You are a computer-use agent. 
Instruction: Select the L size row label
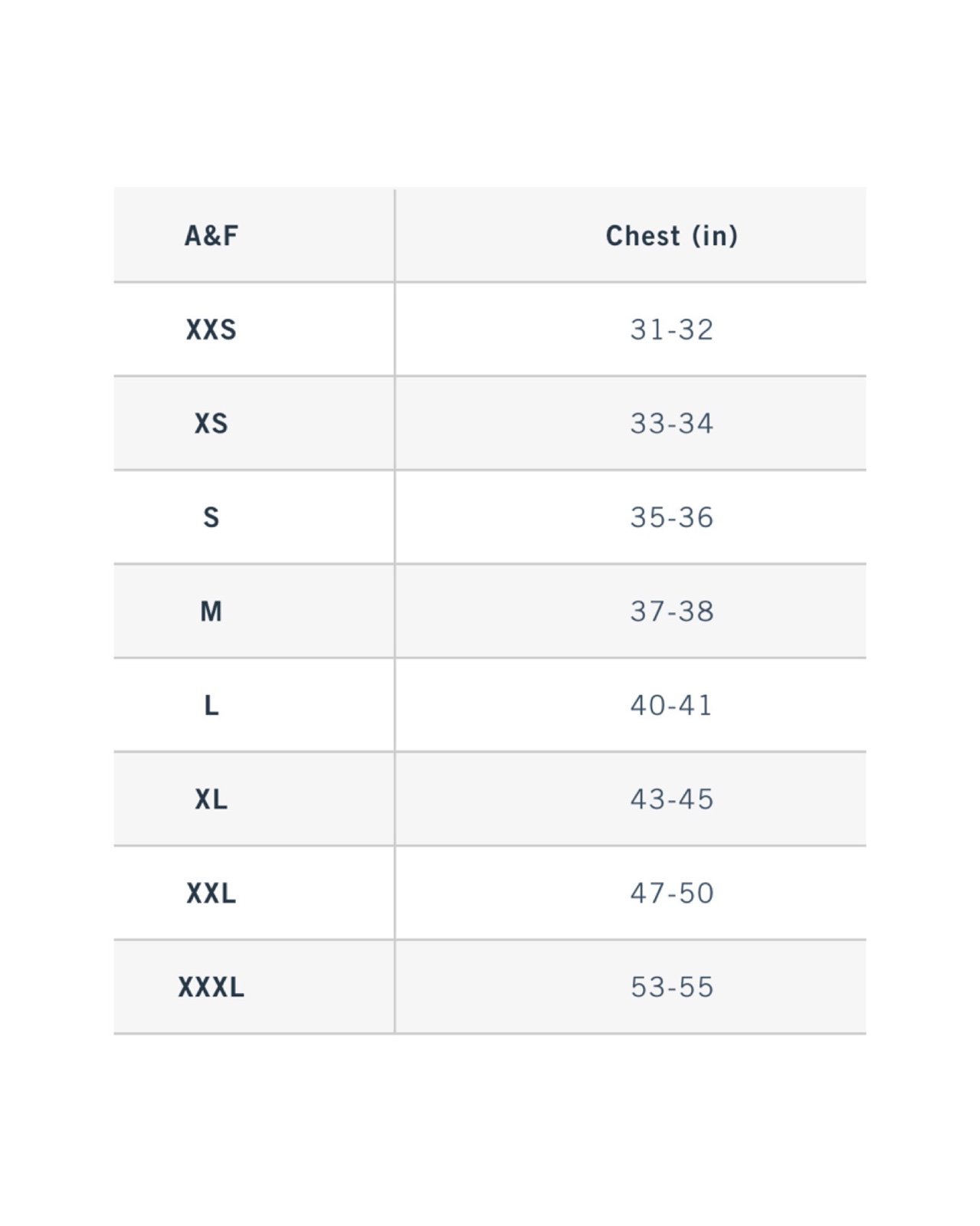[x=211, y=705]
